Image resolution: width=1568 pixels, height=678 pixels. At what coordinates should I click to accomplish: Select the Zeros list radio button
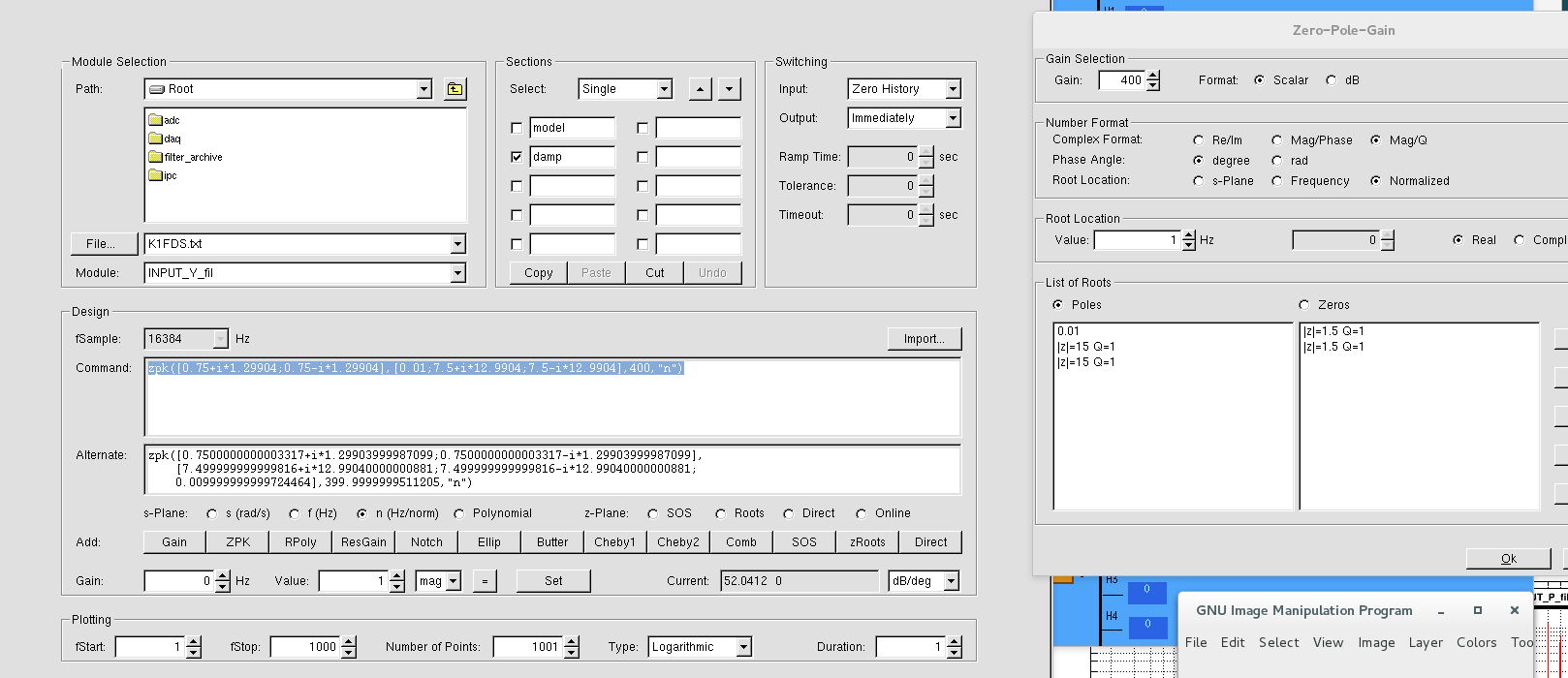[x=1304, y=305]
